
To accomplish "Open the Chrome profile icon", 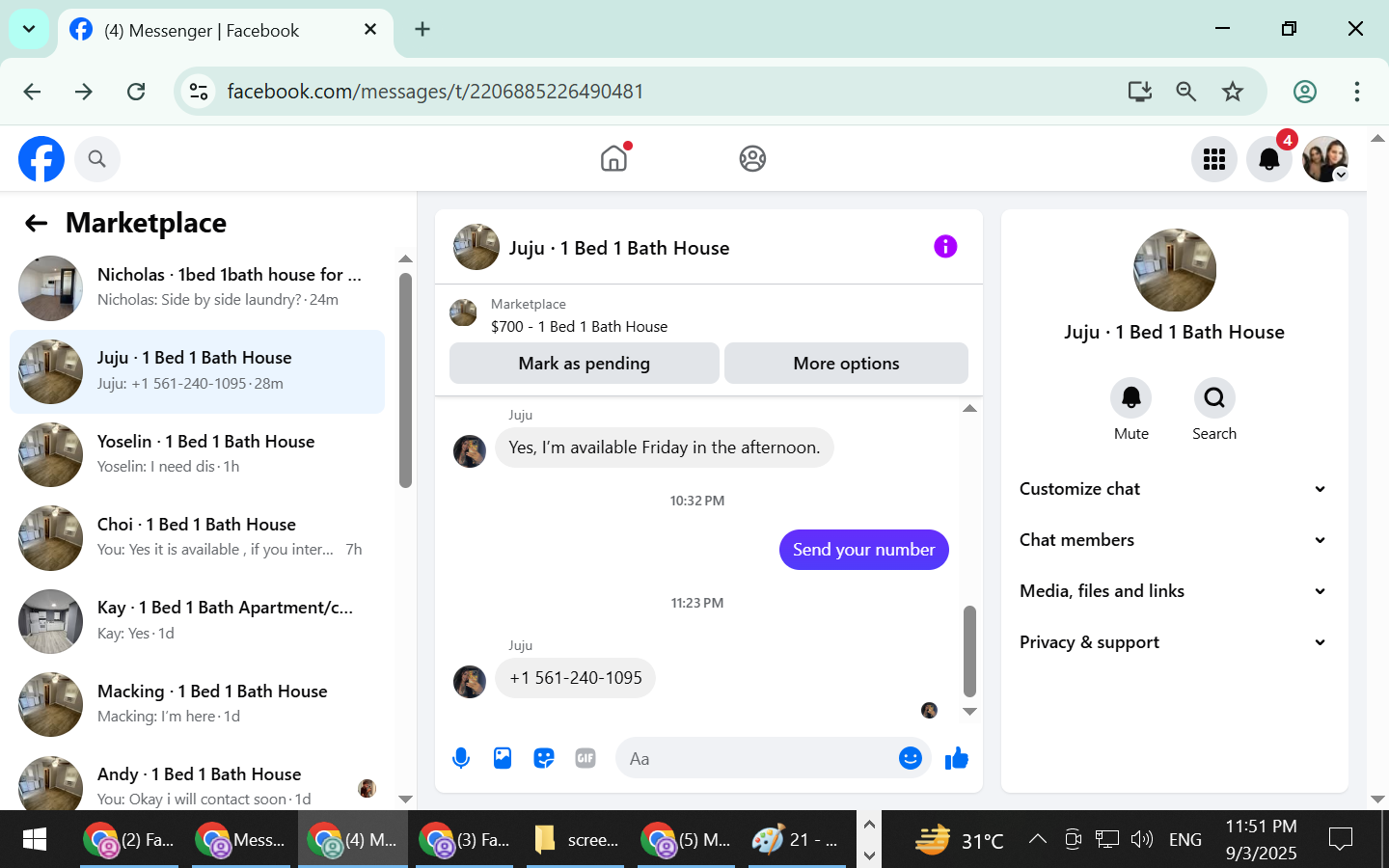I will 1305,92.
